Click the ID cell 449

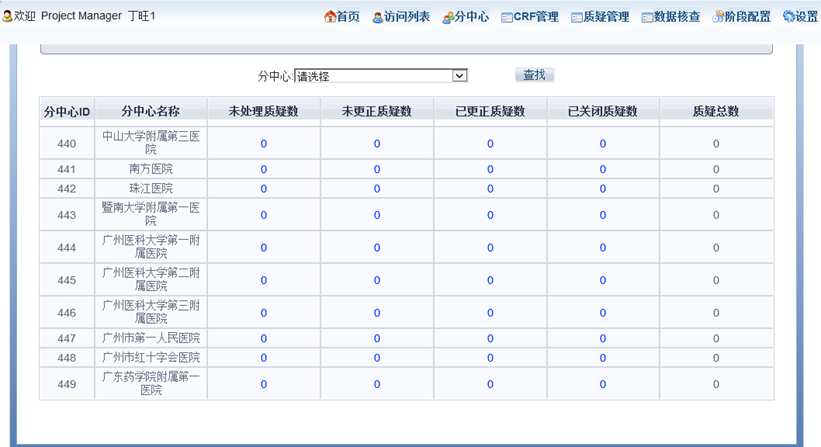(x=67, y=384)
